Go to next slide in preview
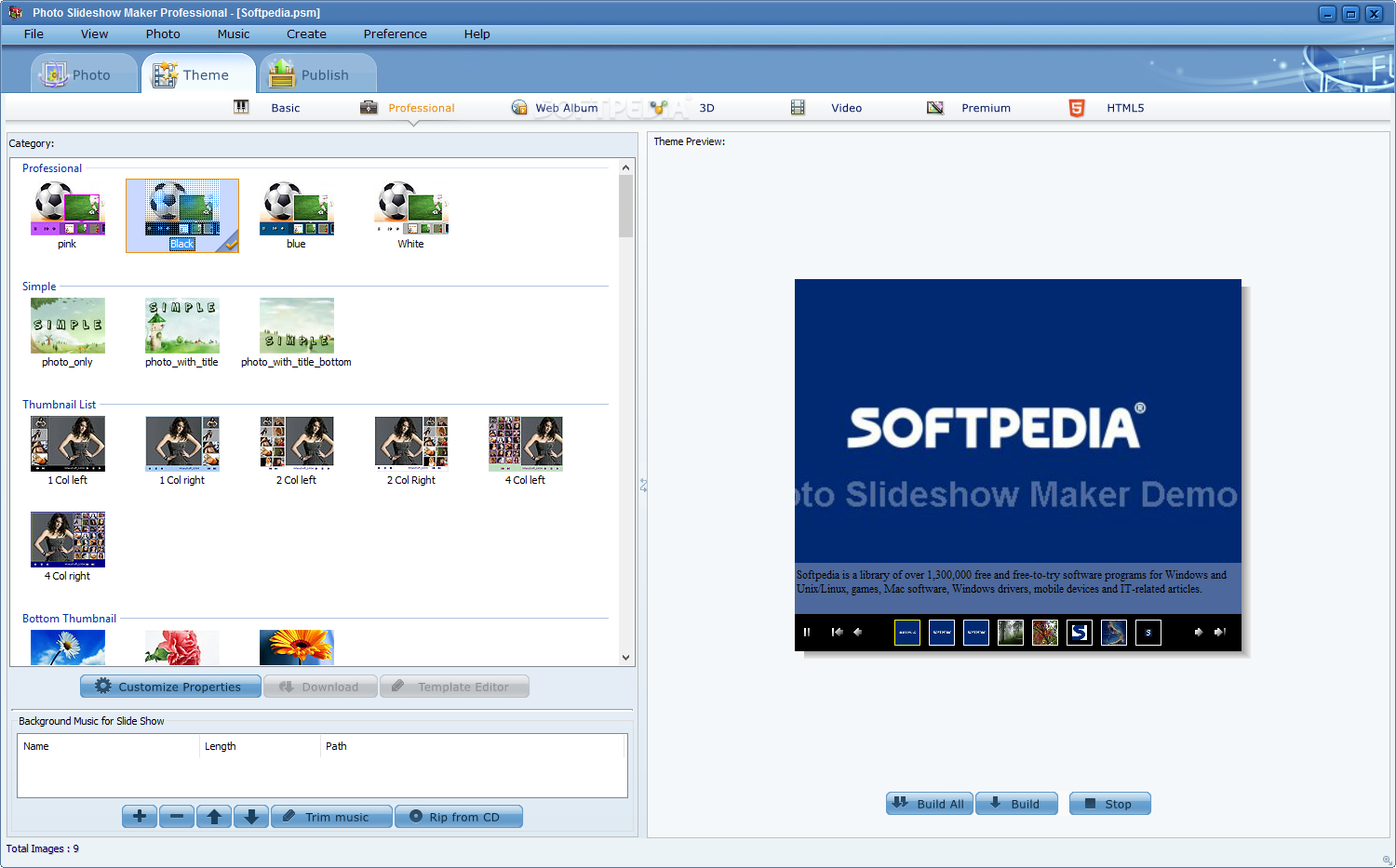This screenshot has width=1396, height=868. coord(1198,632)
